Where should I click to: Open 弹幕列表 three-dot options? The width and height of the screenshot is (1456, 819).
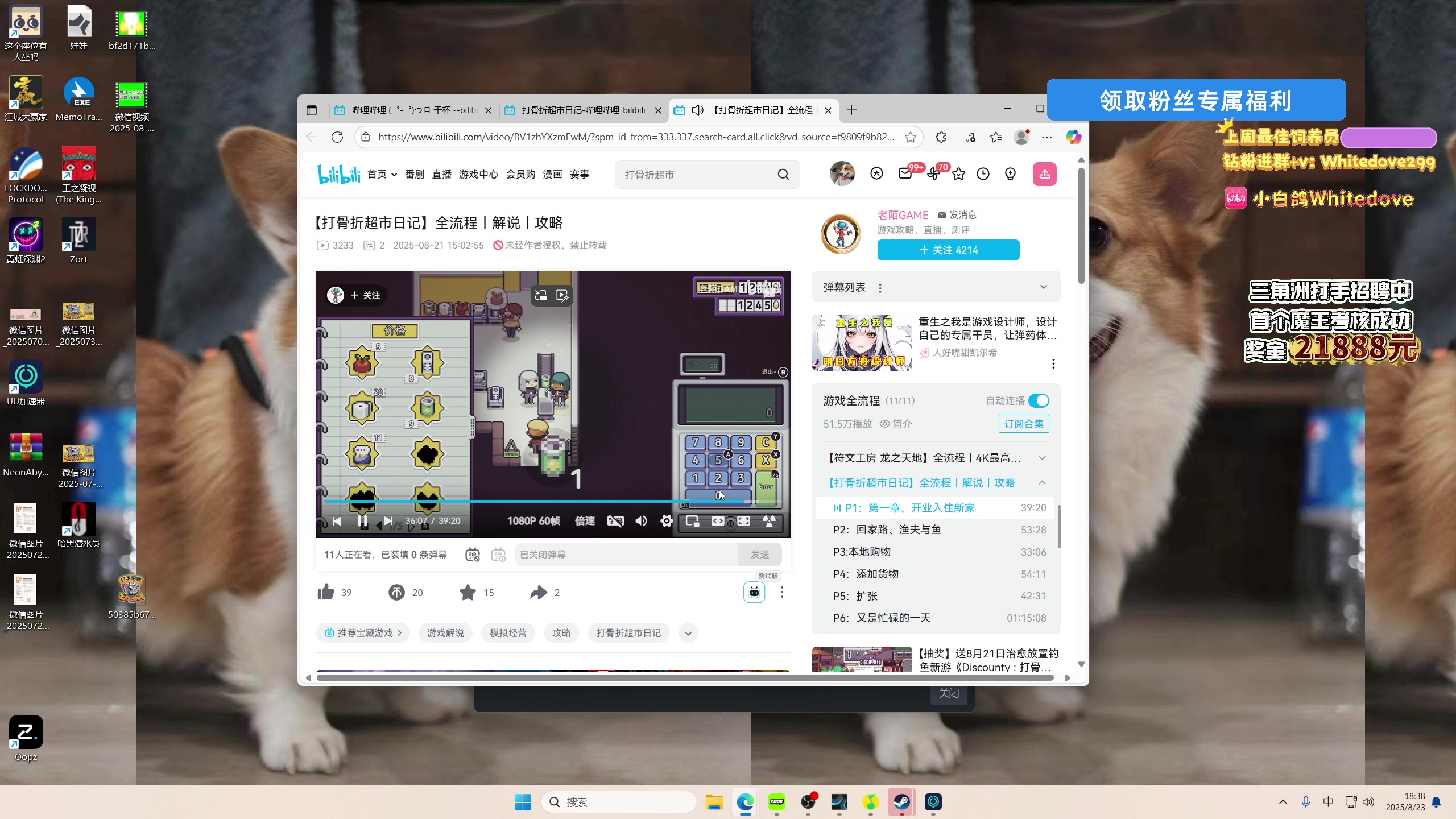click(880, 288)
